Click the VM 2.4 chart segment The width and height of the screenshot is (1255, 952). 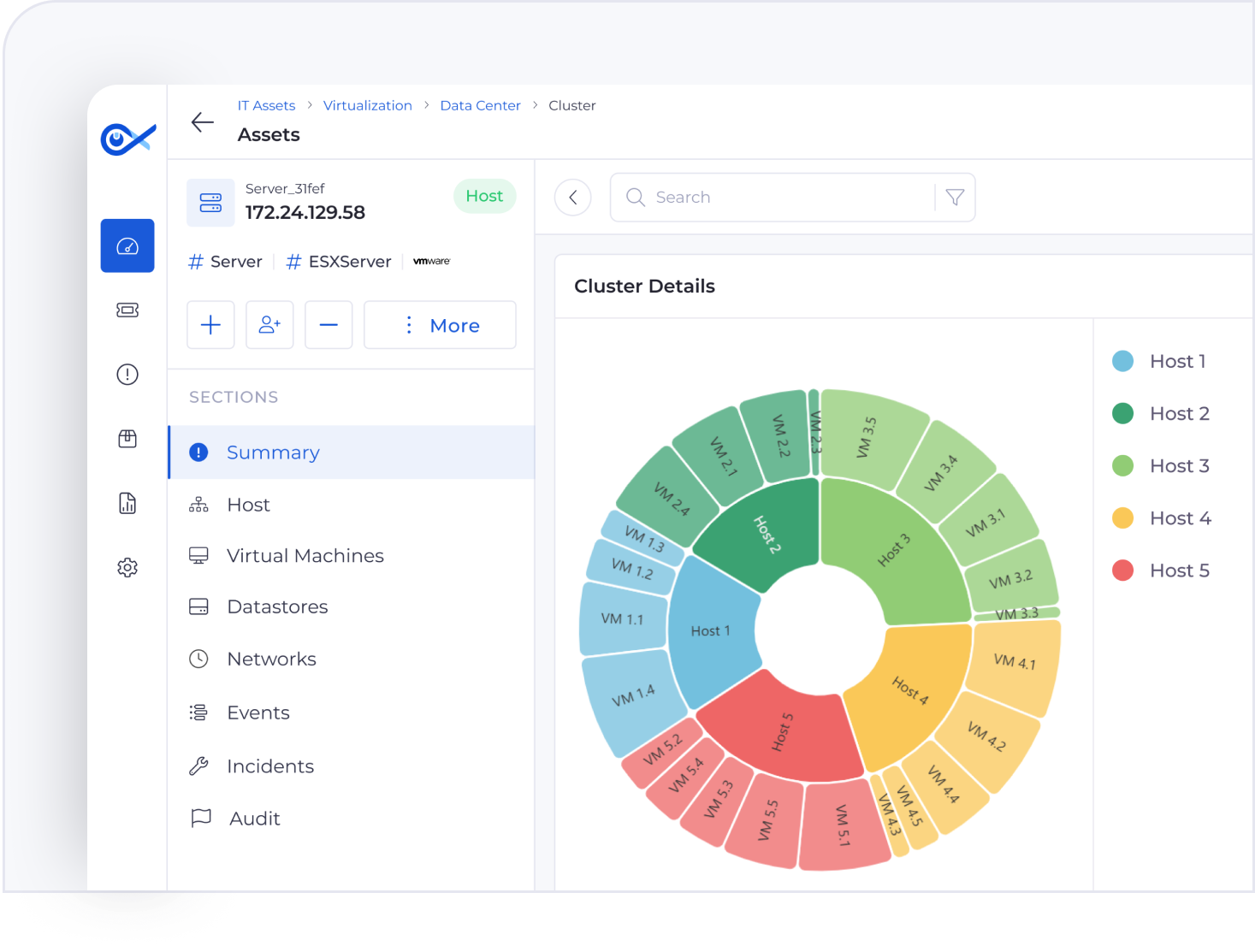click(671, 500)
